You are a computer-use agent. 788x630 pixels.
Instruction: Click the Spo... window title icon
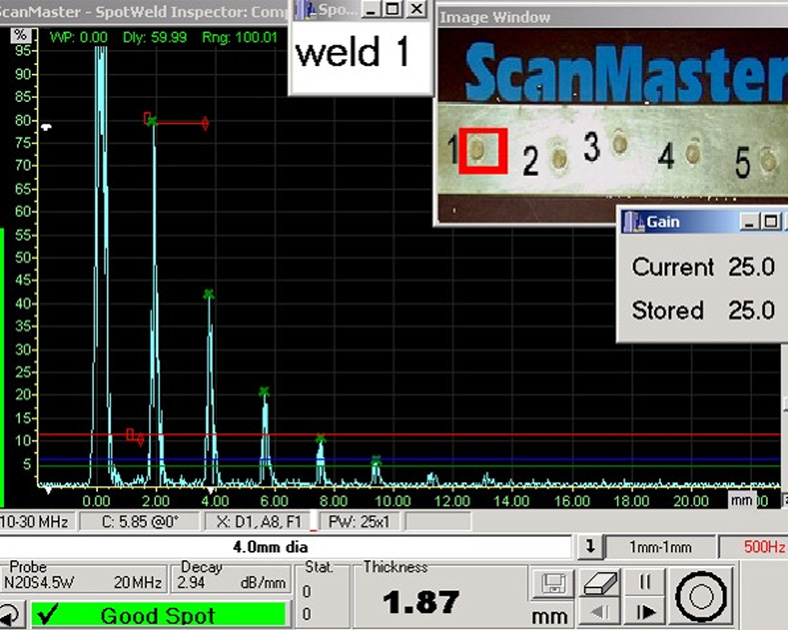pos(305,10)
